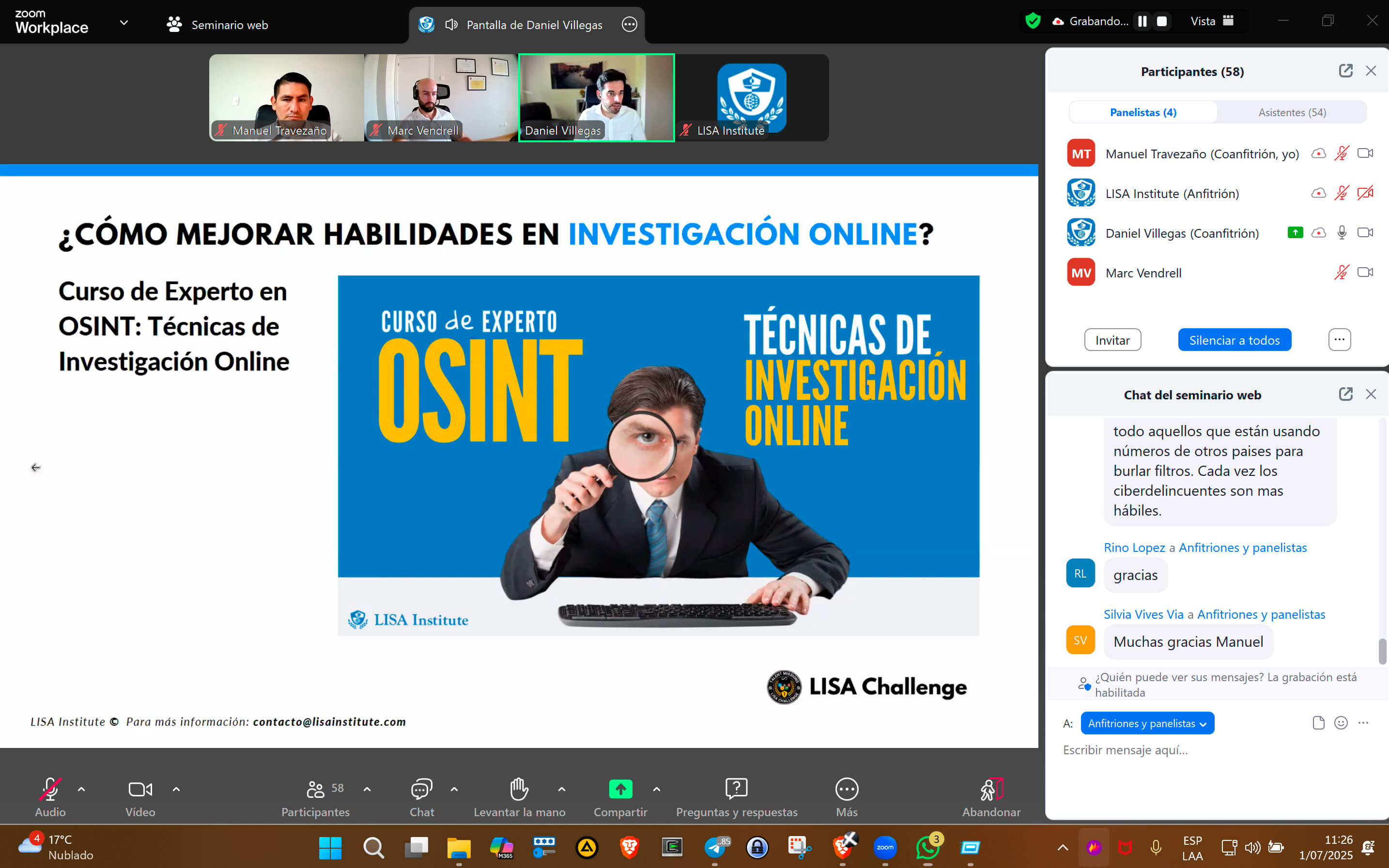Expand caret next to Participantes button
Viewport: 1389px width, 868px height.
367,790
